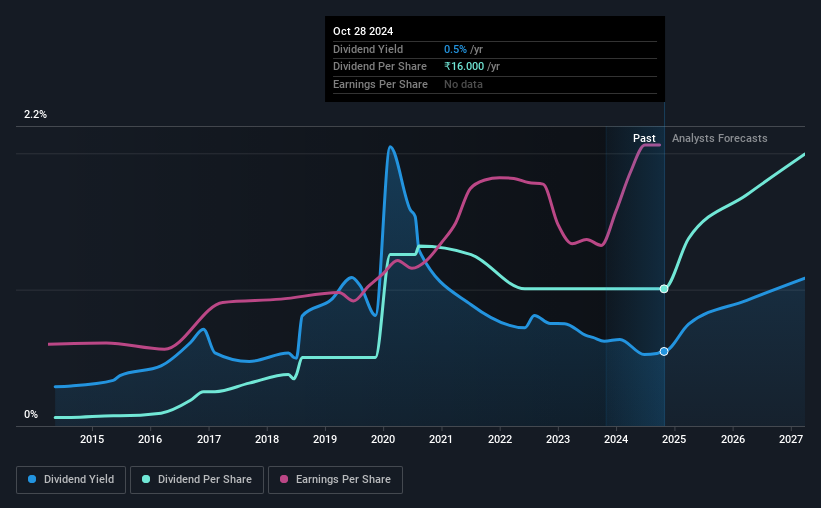Viewport: 821px width, 508px height.
Task: Click the '2.2%' y-axis label
Action: tap(35, 114)
